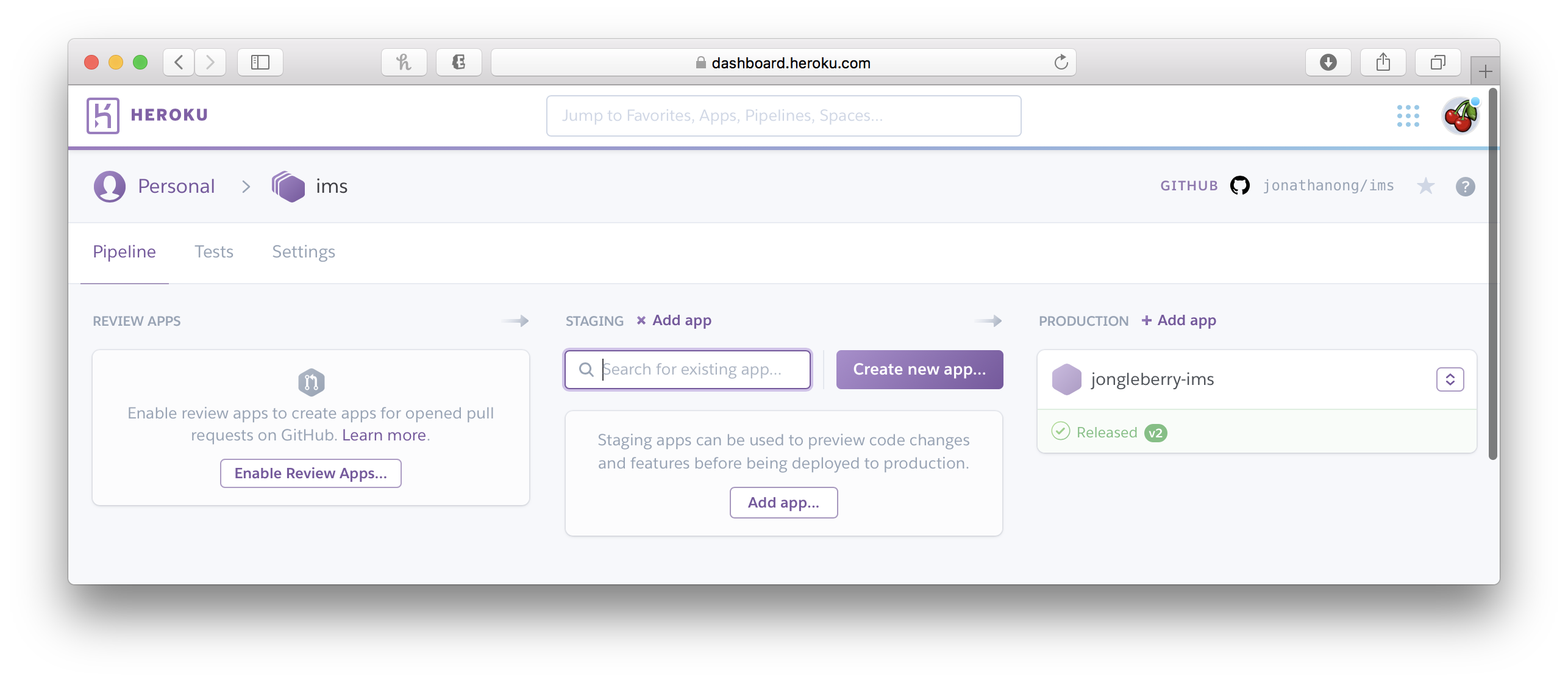Favorite the ims pipeline with star
1568x682 pixels.
(1425, 186)
